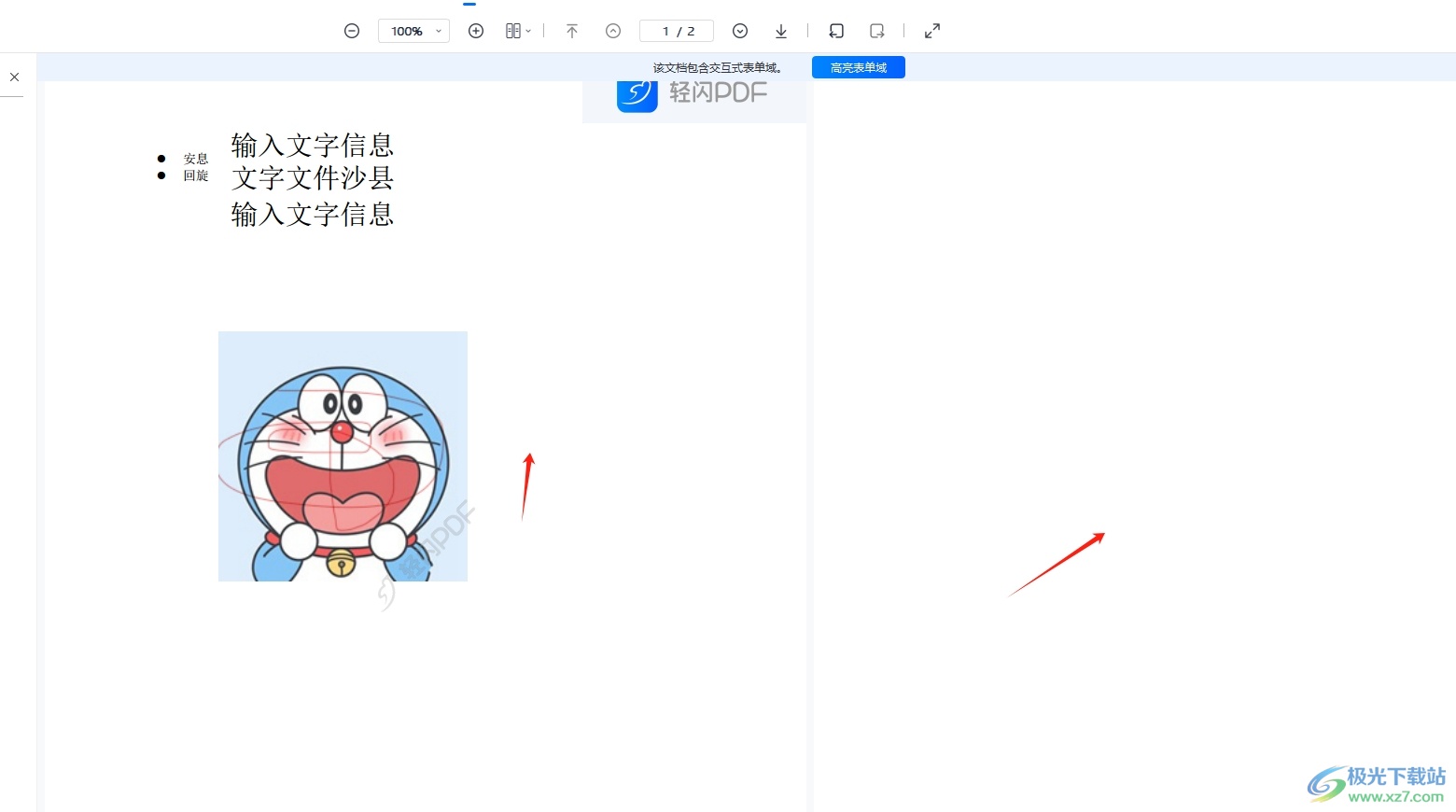
Task: Go to the previous page icon
Action: [613, 31]
